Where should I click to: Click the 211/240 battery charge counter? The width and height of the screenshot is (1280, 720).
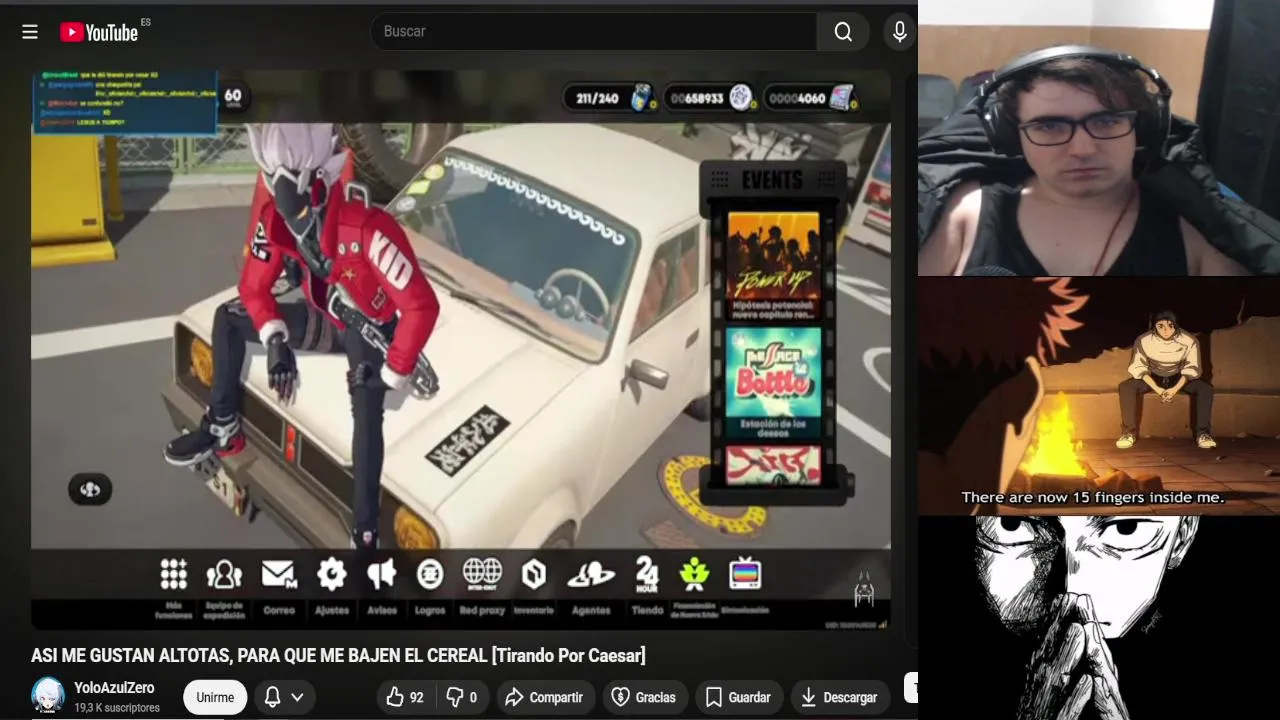point(609,98)
